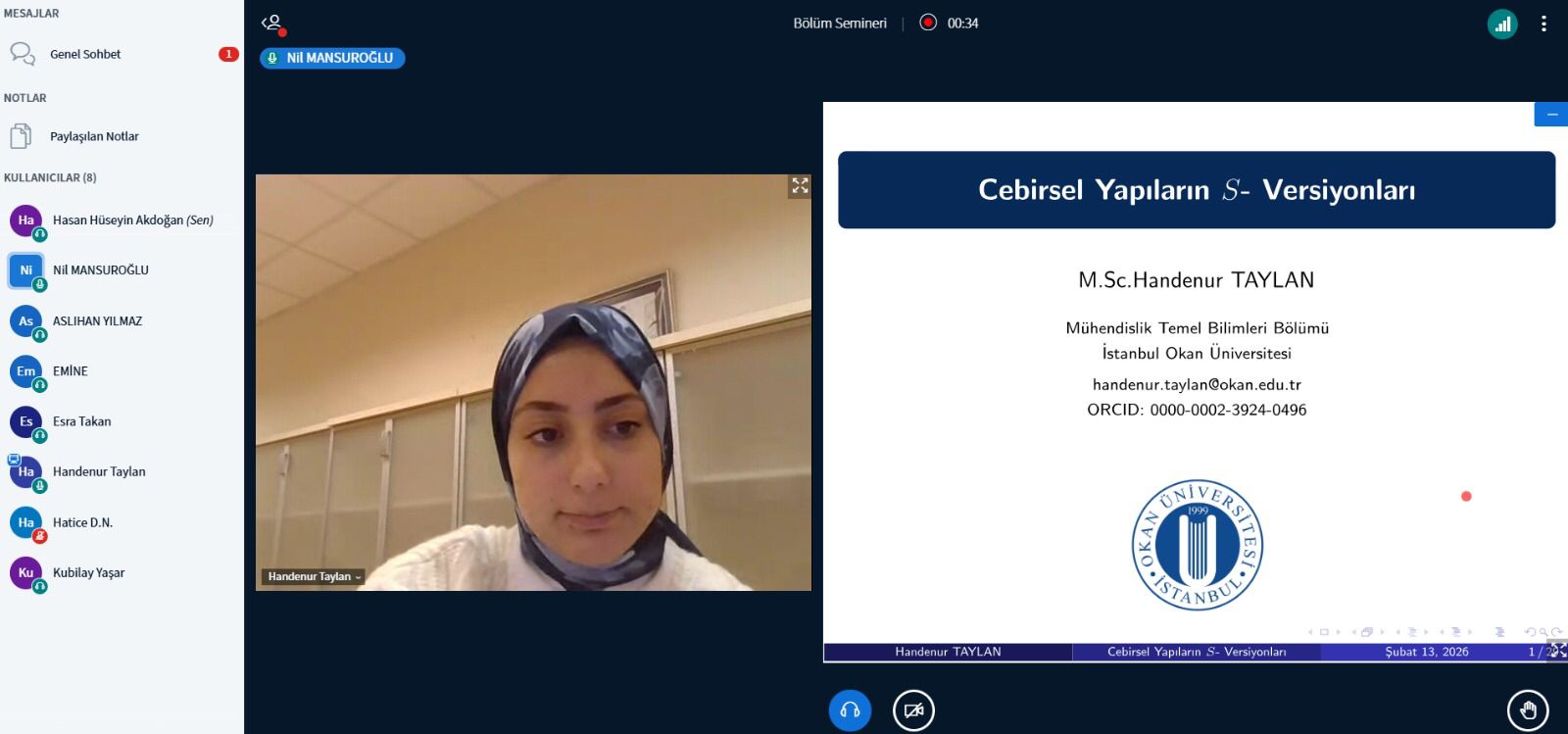Open connection status signal icon
Viewport: 1568px width, 734px height.
click(1501, 24)
